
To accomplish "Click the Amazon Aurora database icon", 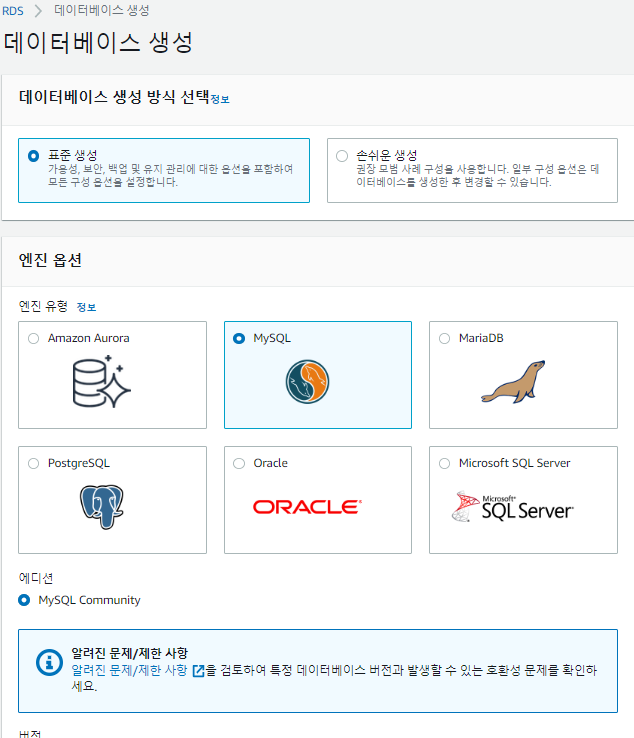I will 102,381.
